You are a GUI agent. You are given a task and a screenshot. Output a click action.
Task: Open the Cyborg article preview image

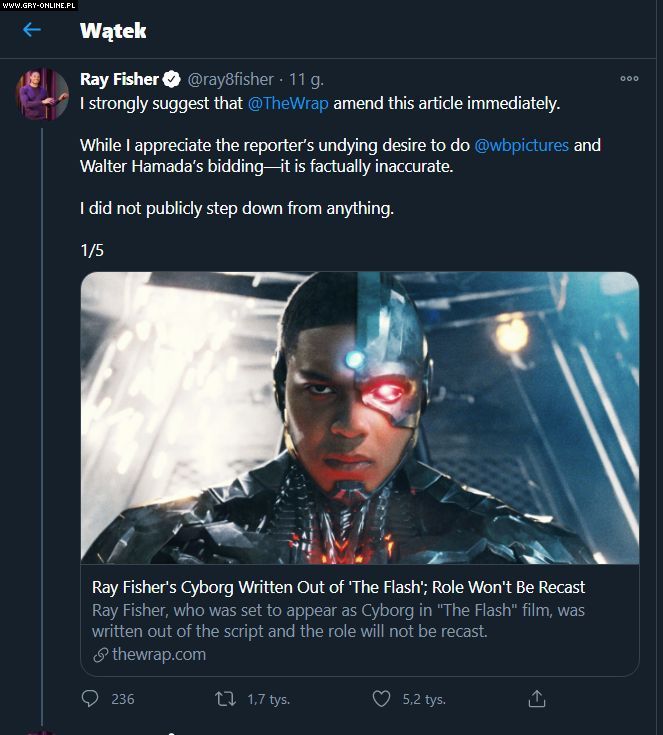pyautogui.click(x=359, y=417)
